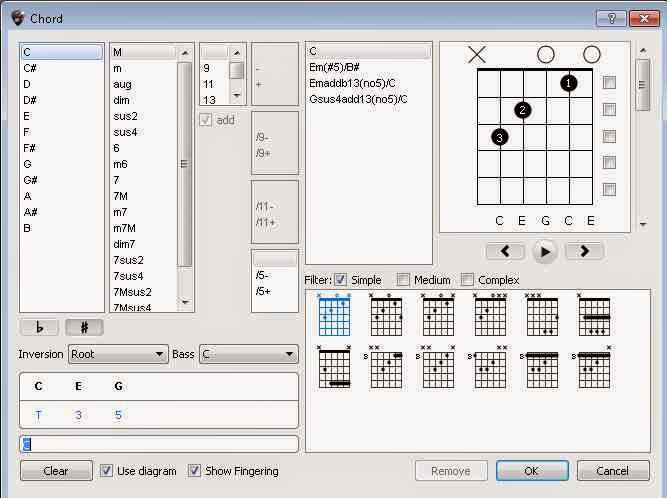Select the third chord diagram in top row
Image resolution: width=667 pixels, height=498 pixels.
438,315
